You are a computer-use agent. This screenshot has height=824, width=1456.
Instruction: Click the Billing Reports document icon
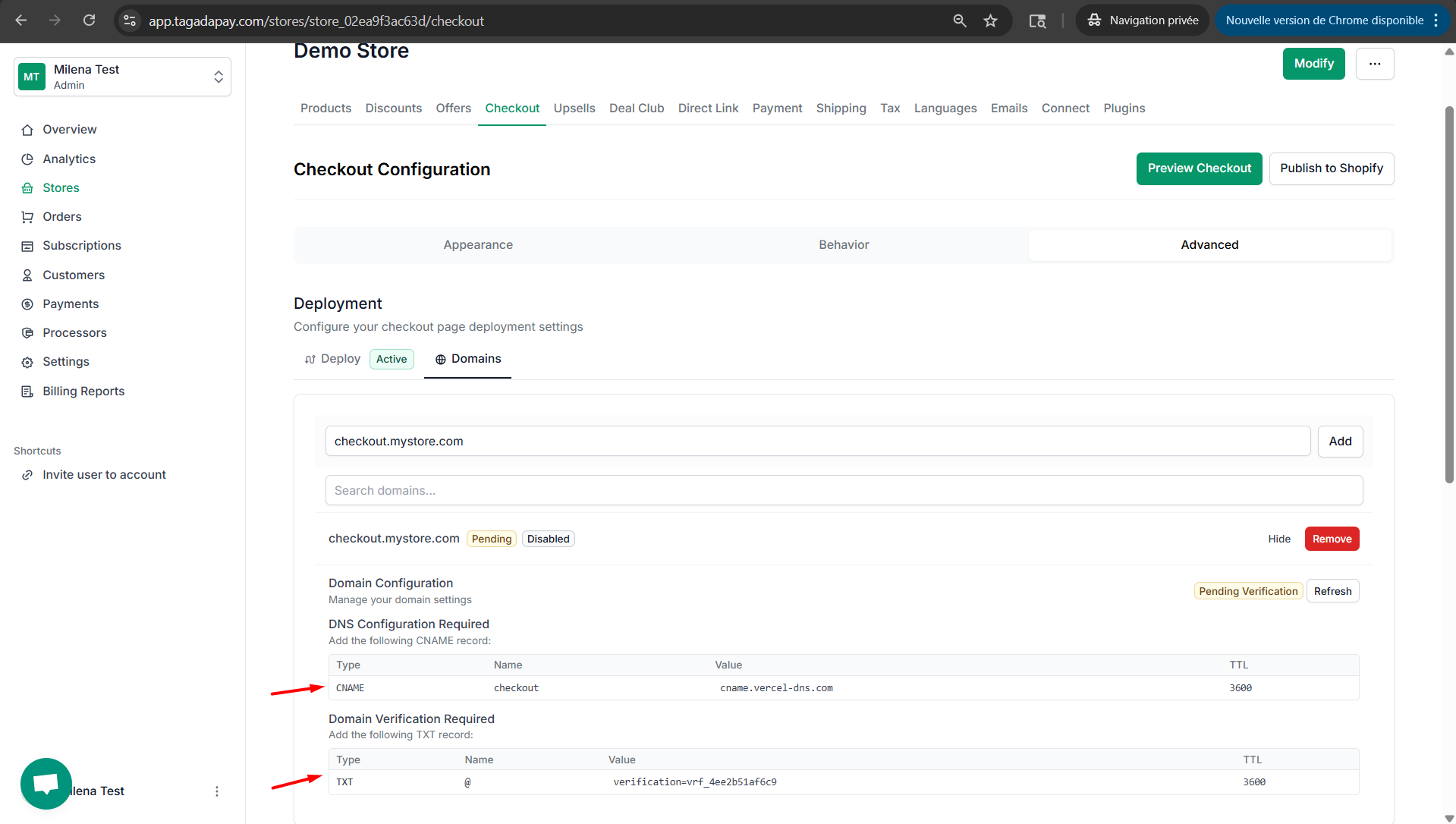pos(27,392)
